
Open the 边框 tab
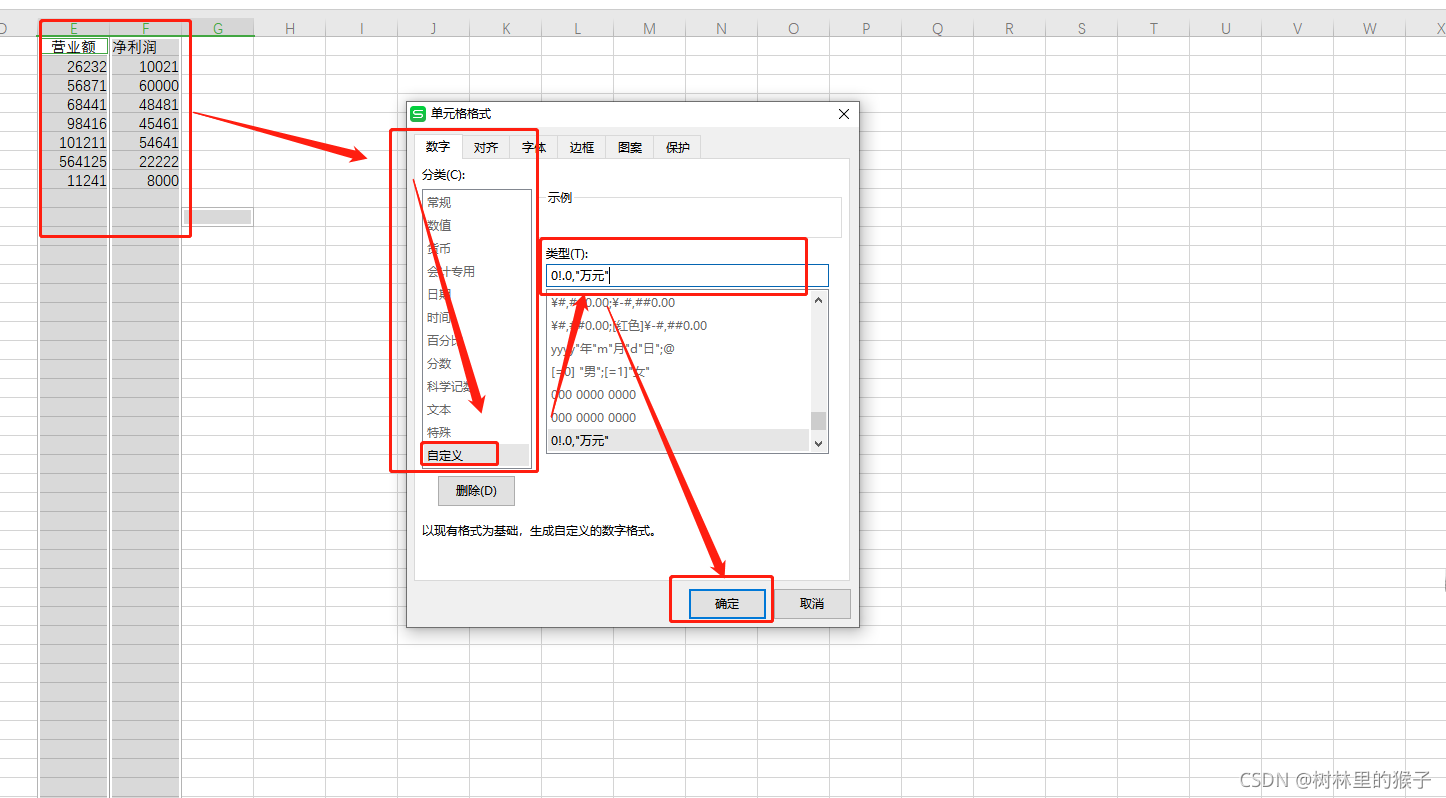[x=582, y=147]
